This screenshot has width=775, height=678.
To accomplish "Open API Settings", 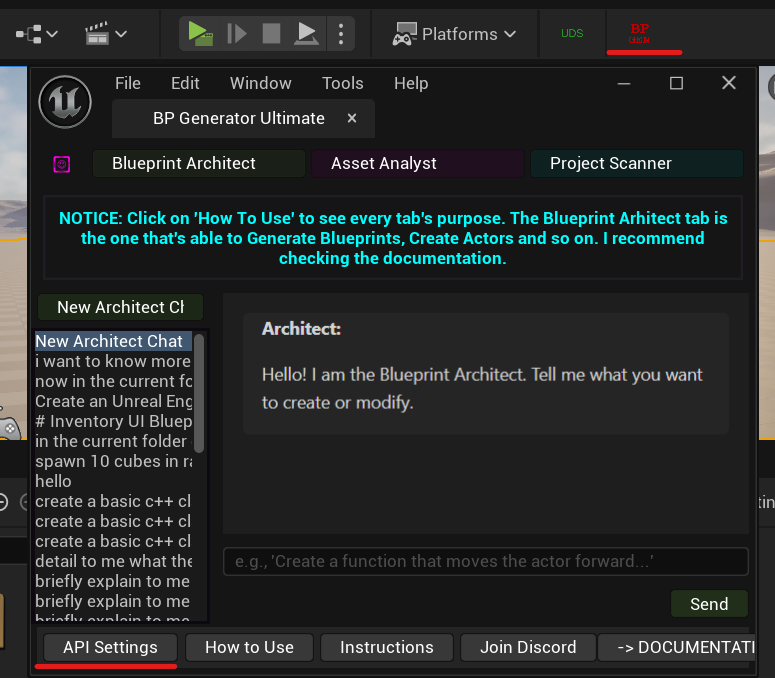I will point(110,647).
